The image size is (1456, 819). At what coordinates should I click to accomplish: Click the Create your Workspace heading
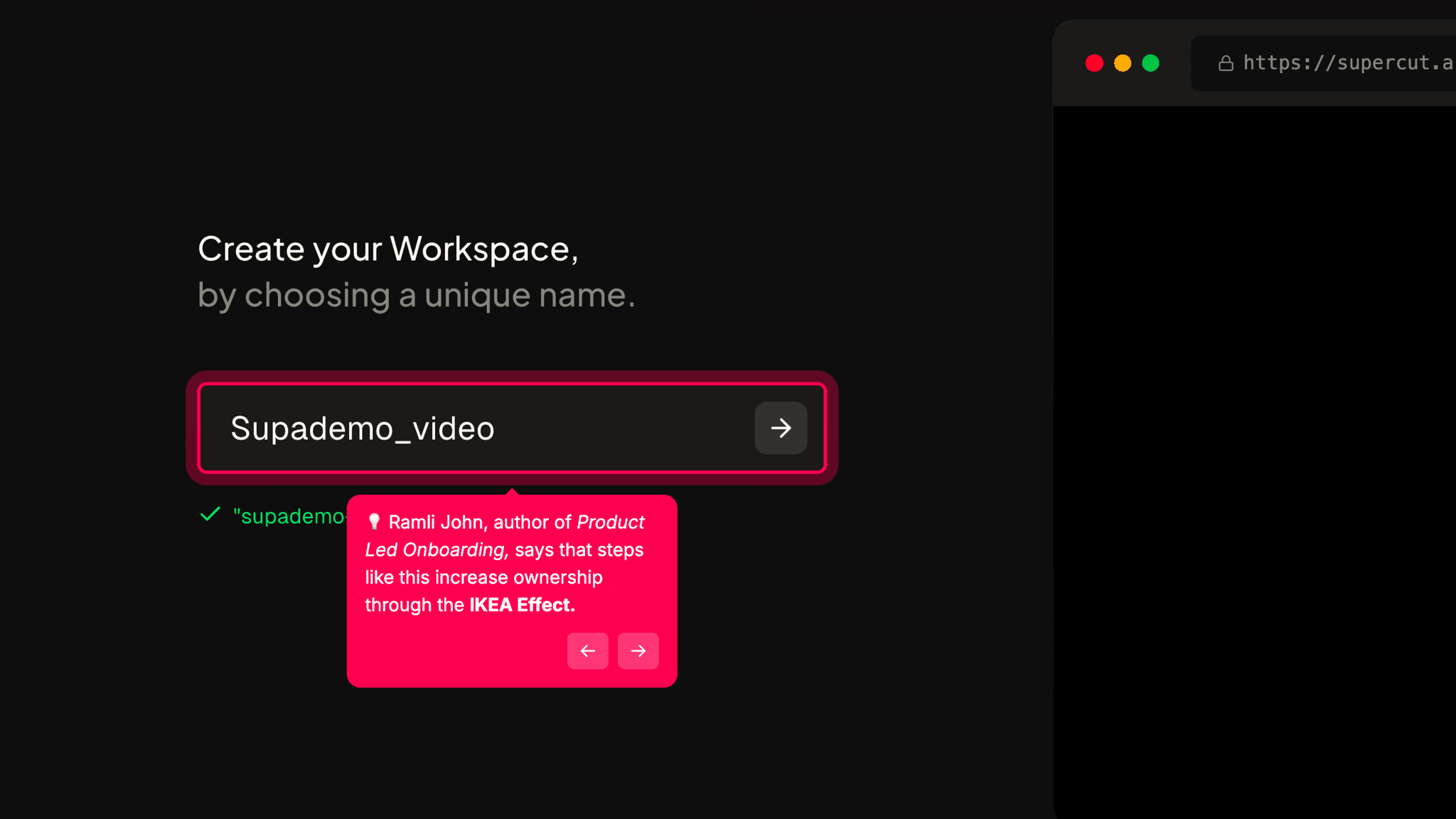pyautogui.click(x=388, y=248)
